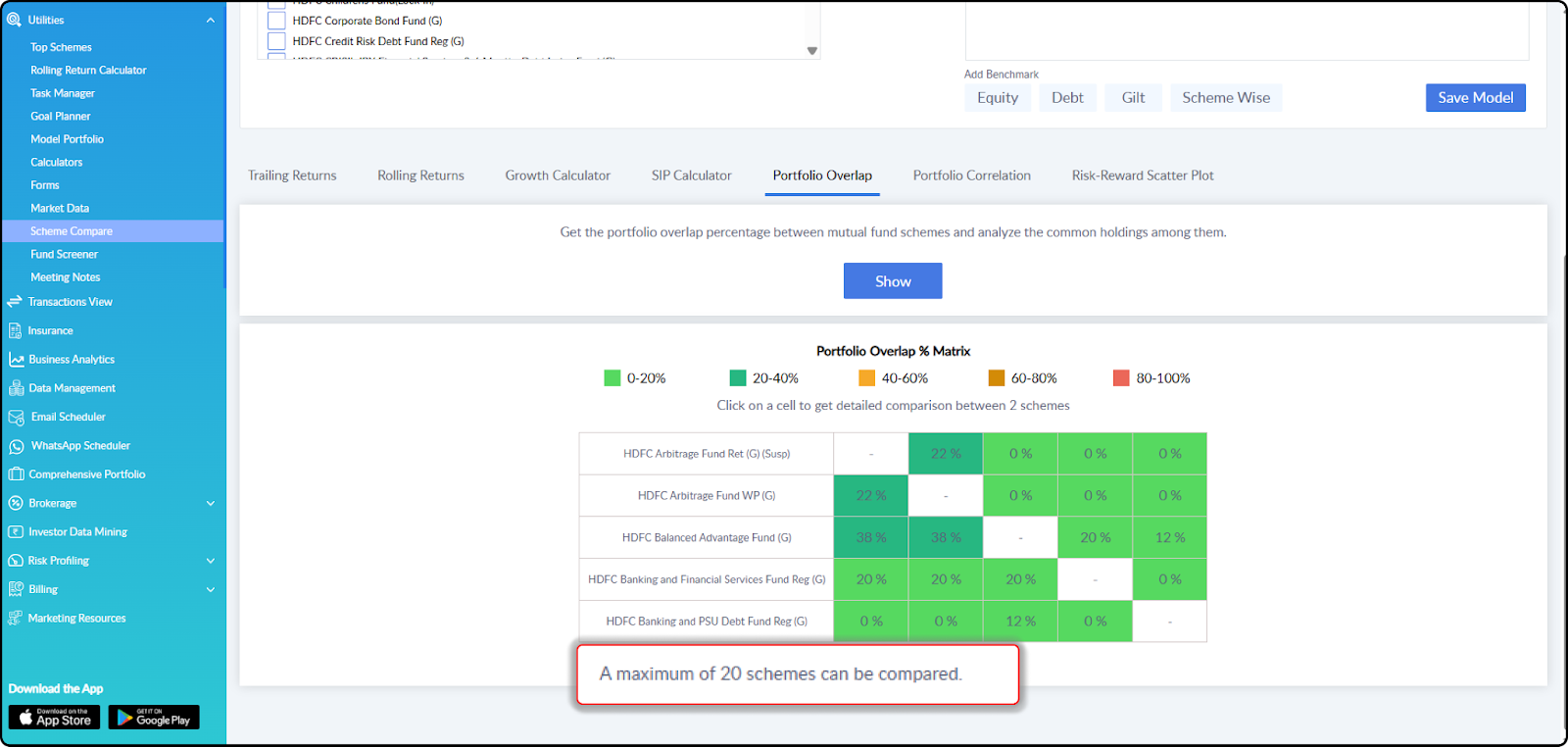
Task: Add the Scheme Wise benchmark
Action: [1226, 97]
